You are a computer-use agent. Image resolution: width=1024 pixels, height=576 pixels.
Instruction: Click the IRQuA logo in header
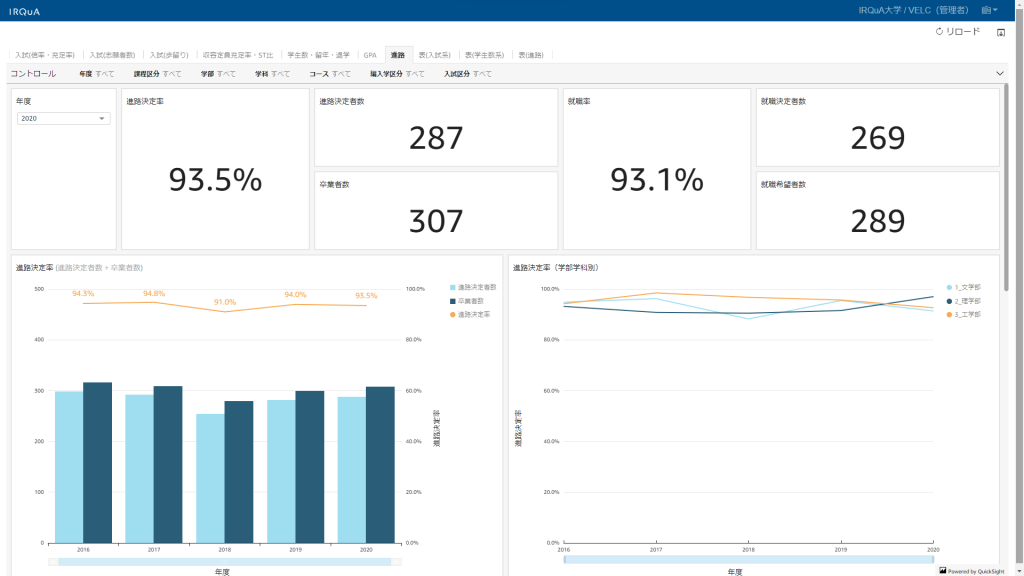tap(25, 10)
